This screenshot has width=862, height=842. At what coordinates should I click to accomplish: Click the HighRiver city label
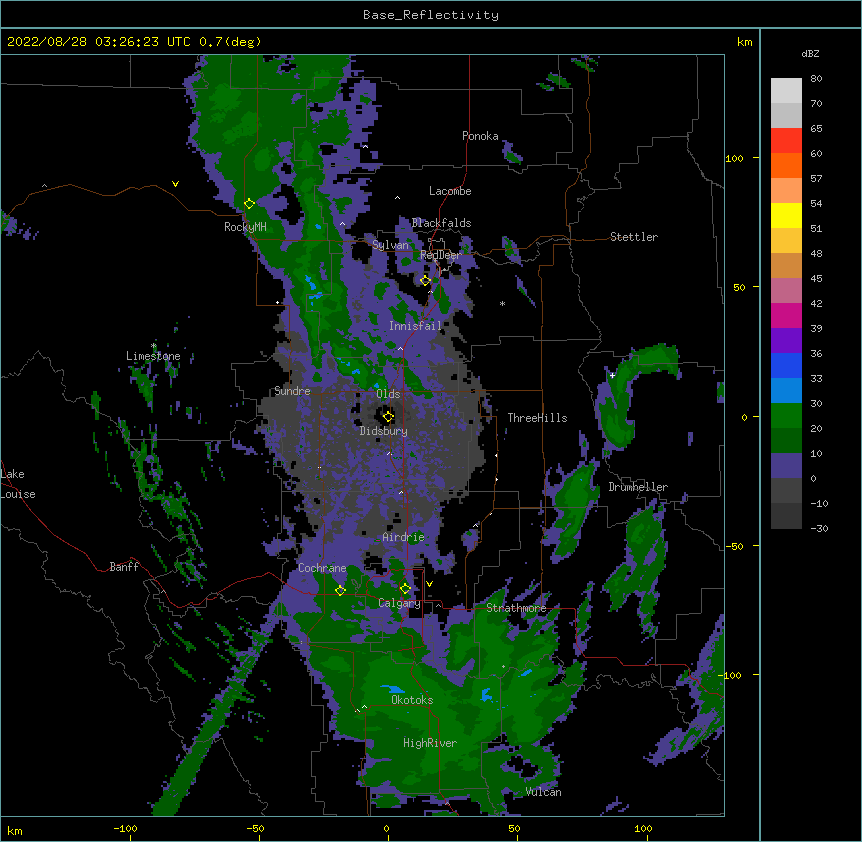[x=430, y=743]
